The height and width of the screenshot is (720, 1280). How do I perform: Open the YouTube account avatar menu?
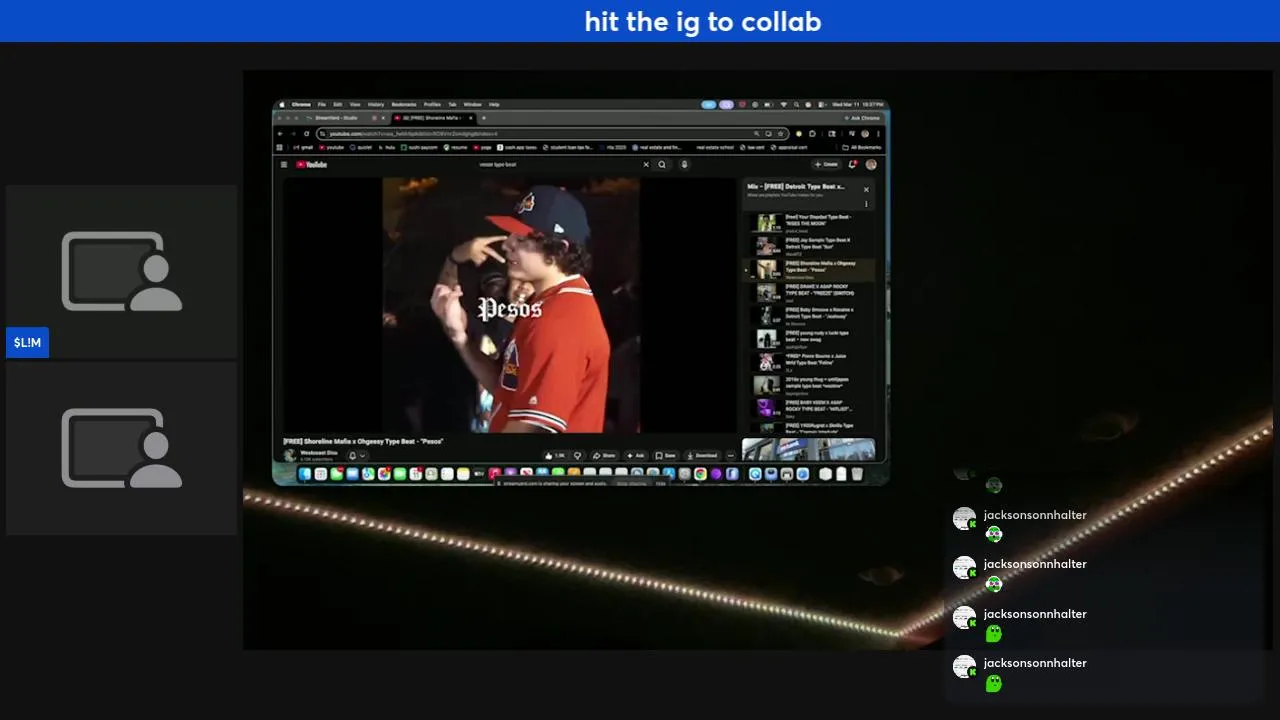point(871,165)
